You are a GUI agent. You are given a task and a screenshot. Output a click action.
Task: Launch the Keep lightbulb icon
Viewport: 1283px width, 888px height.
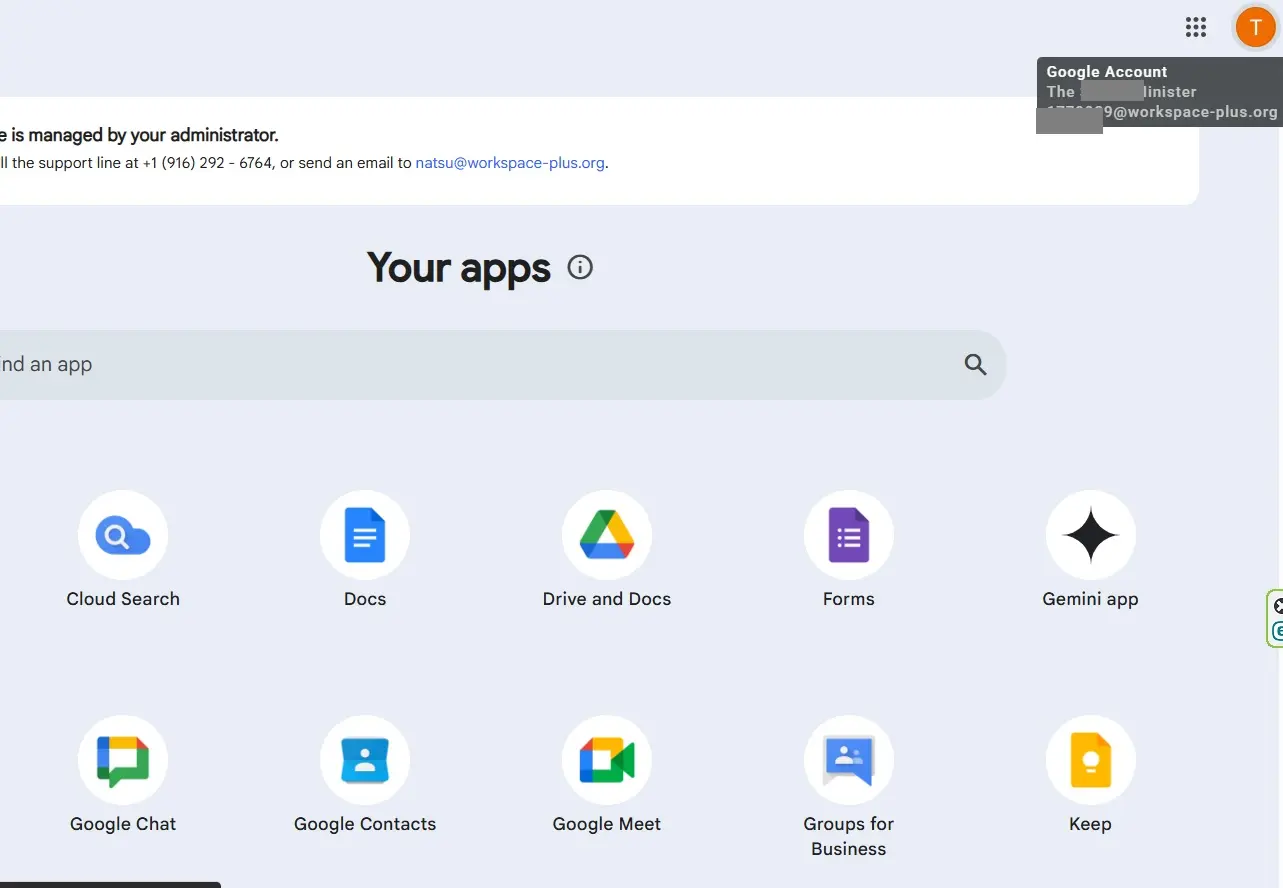point(1091,760)
